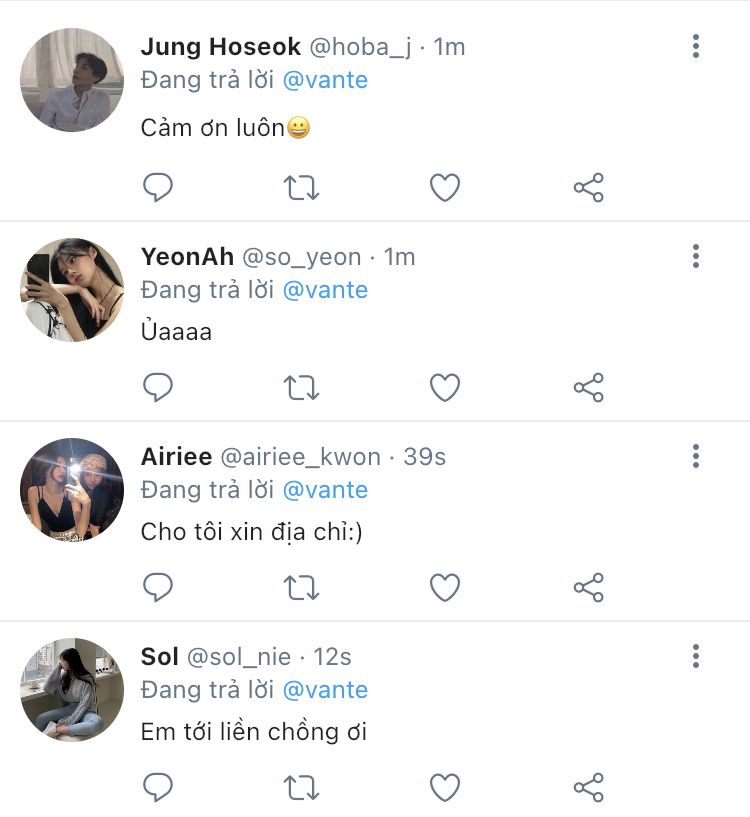Reply to Airiee's tweet
Screen dimensions: 750x817
point(158,587)
